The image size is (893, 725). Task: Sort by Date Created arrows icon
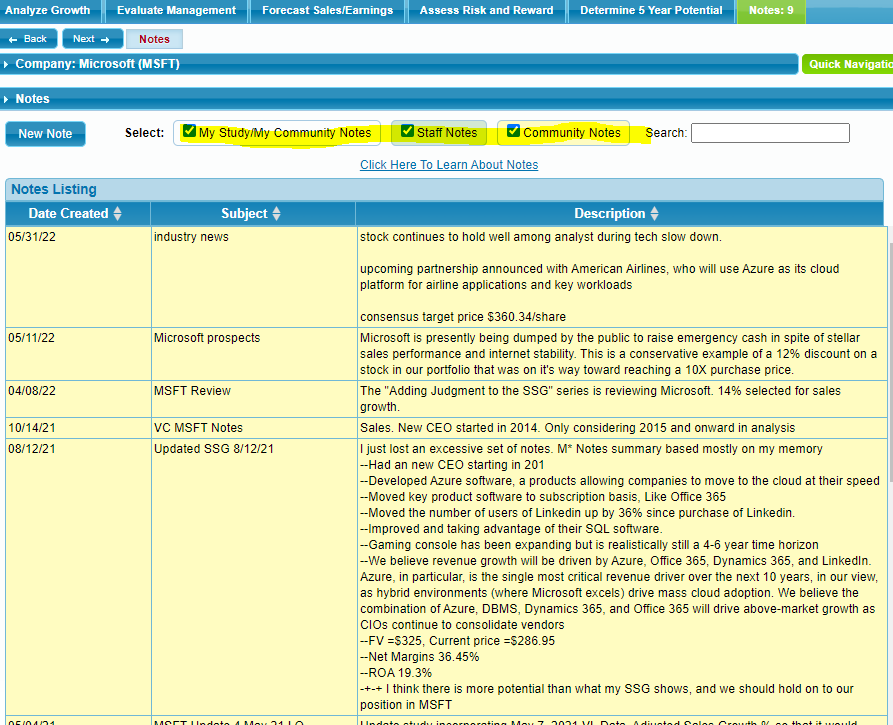point(117,214)
